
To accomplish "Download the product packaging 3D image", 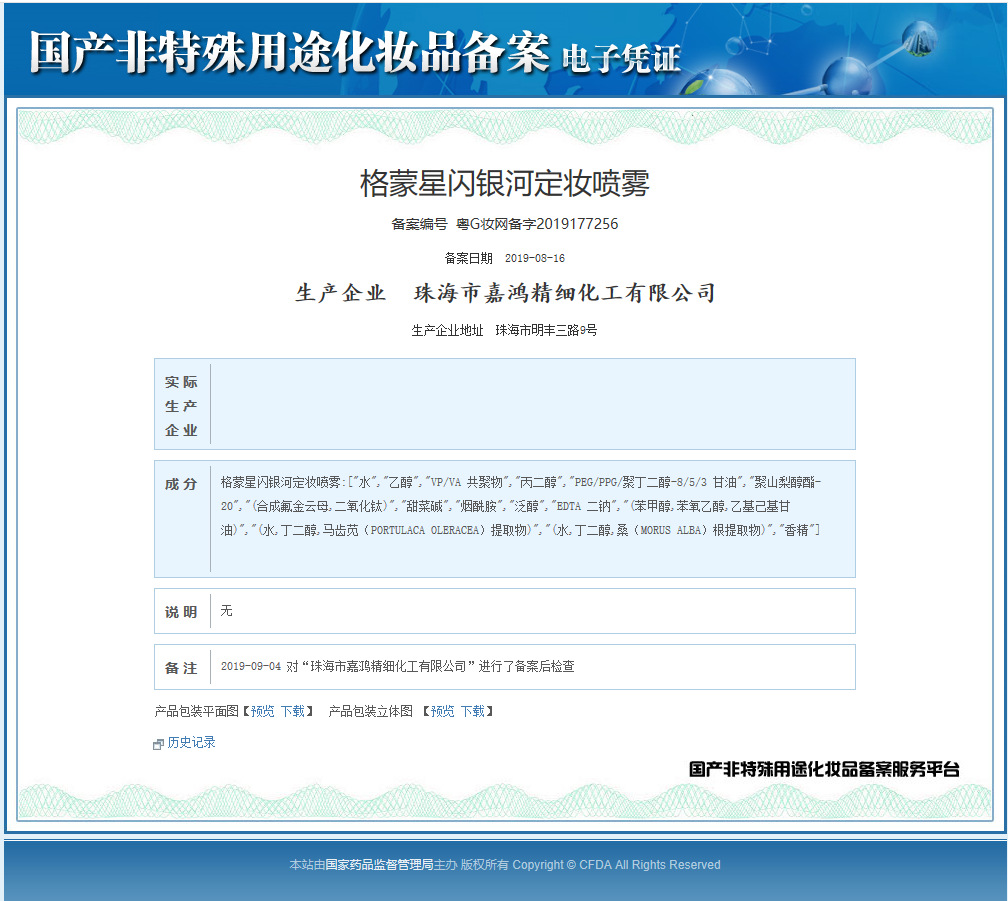I will pyautogui.click(x=472, y=711).
